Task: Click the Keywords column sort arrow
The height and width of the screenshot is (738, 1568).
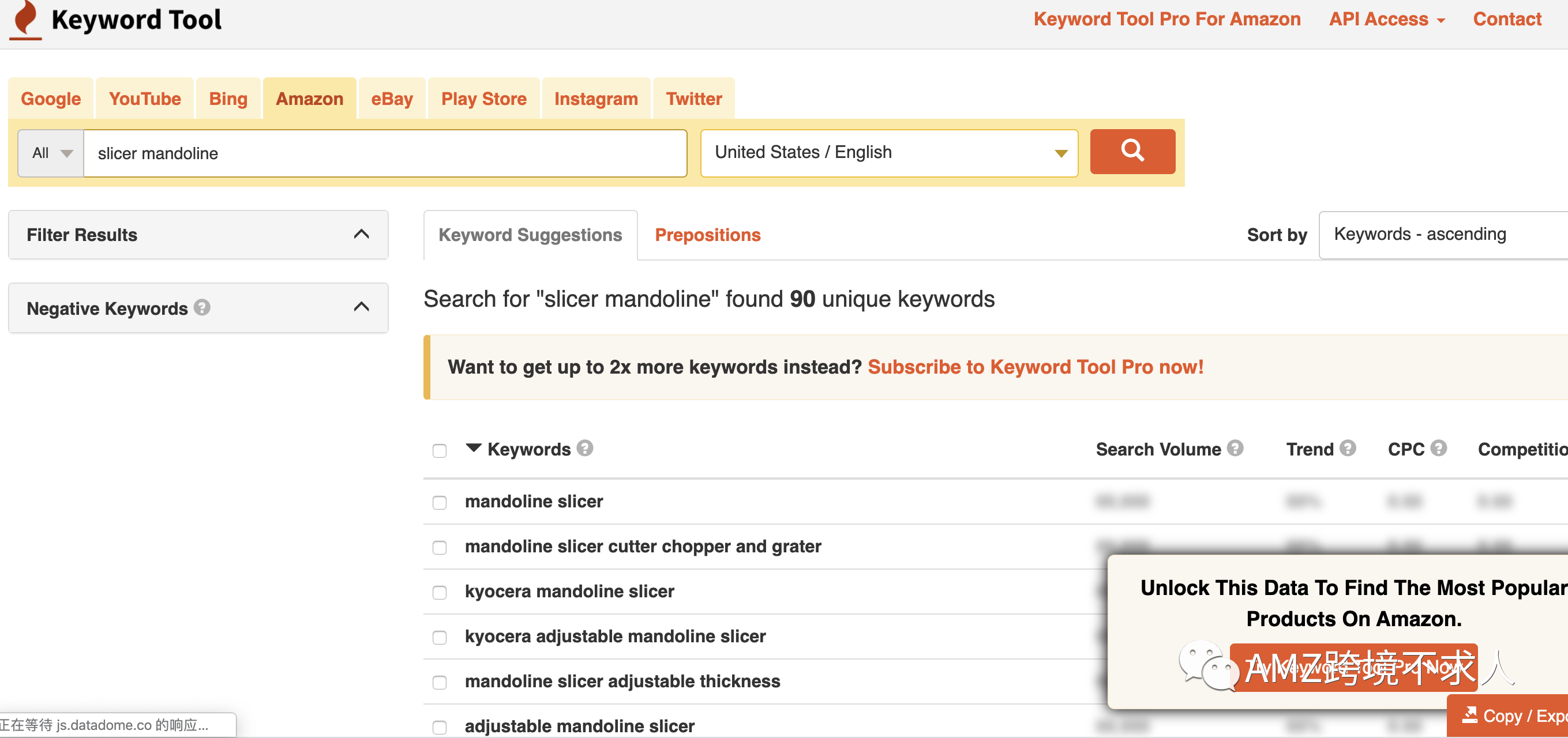Action: point(473,448)
